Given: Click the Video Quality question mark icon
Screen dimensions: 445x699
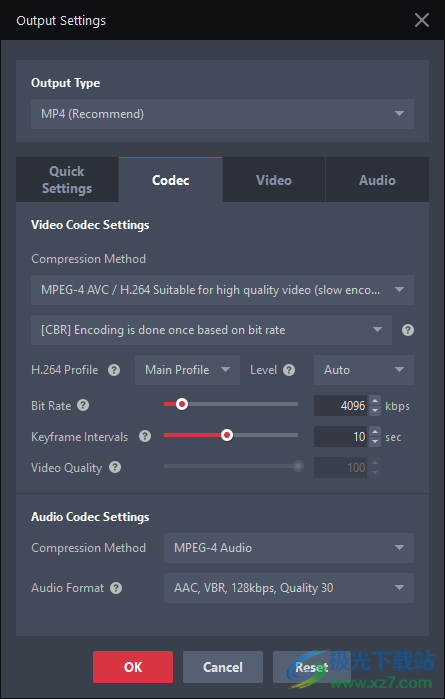Looking at the screenshot, I should pos(115,467).
